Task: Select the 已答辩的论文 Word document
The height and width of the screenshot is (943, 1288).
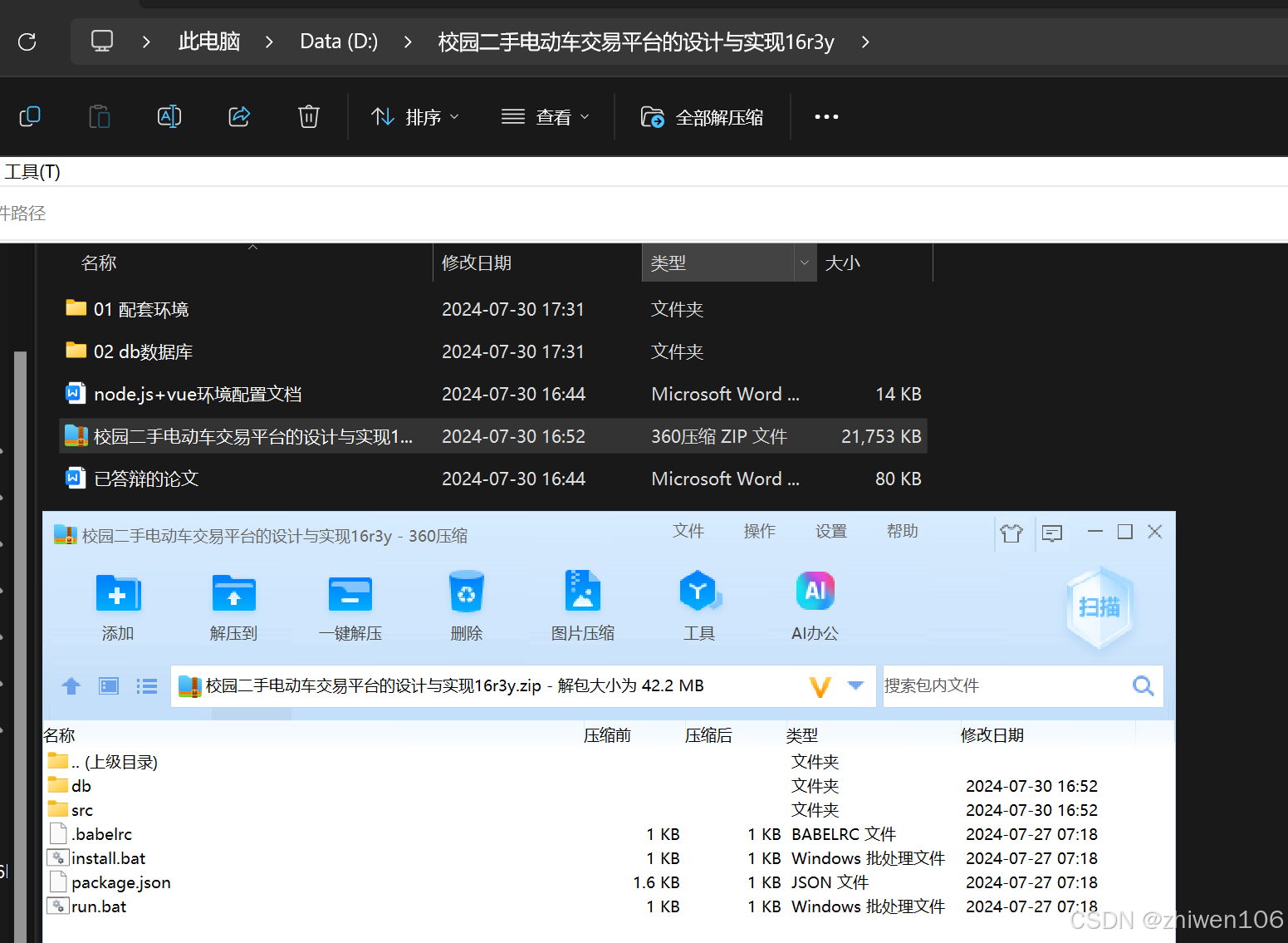Action: 493,479
